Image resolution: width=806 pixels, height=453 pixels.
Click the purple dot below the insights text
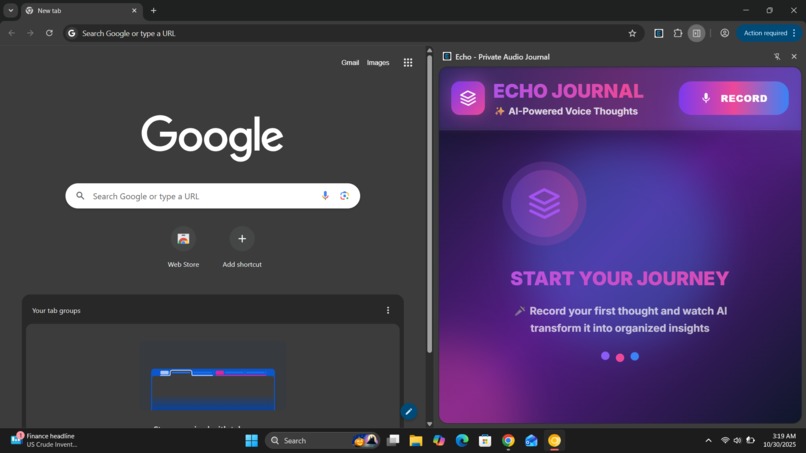605,356
